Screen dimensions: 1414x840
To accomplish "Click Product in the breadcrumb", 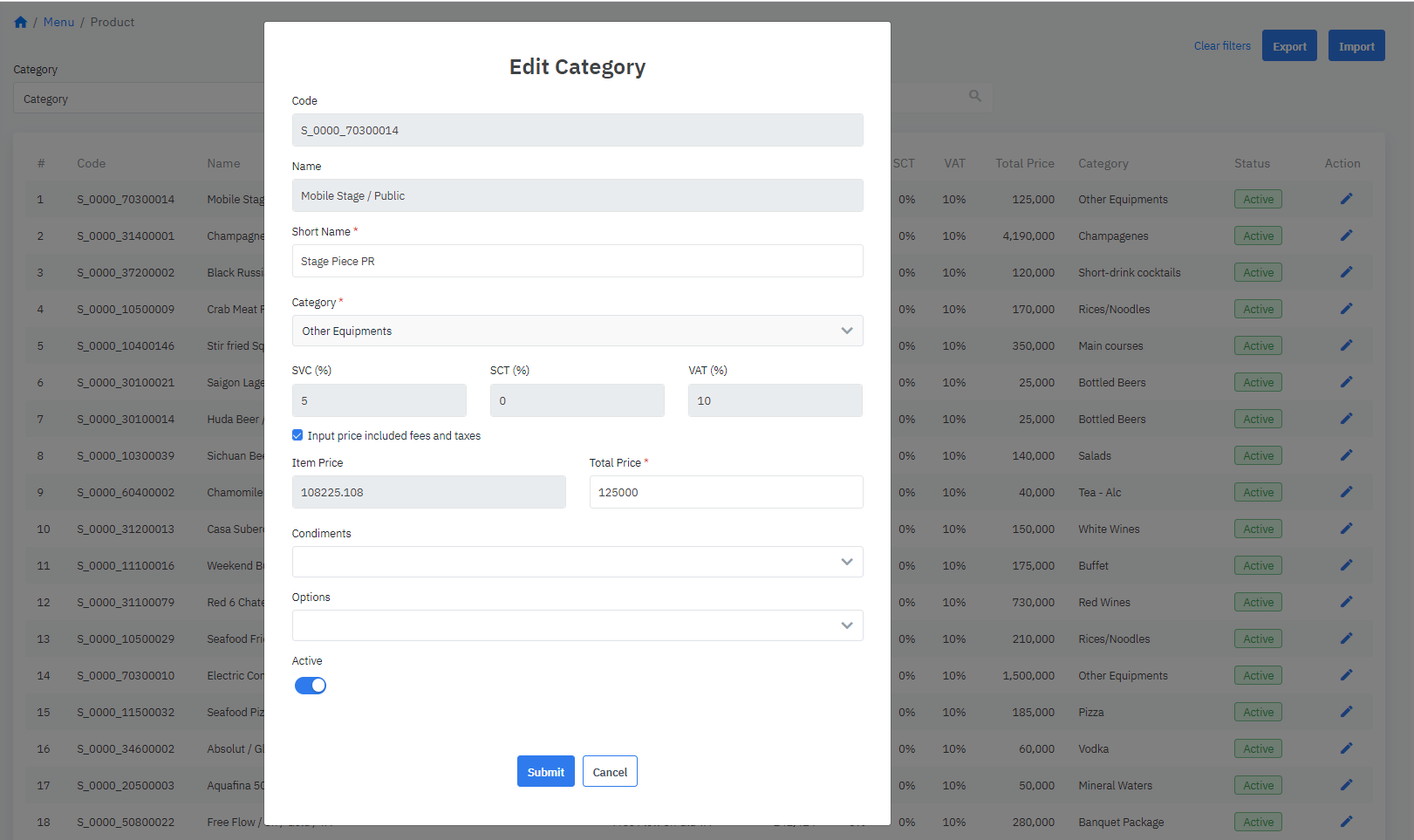I will pyautogui.click(x=113, y=23).
